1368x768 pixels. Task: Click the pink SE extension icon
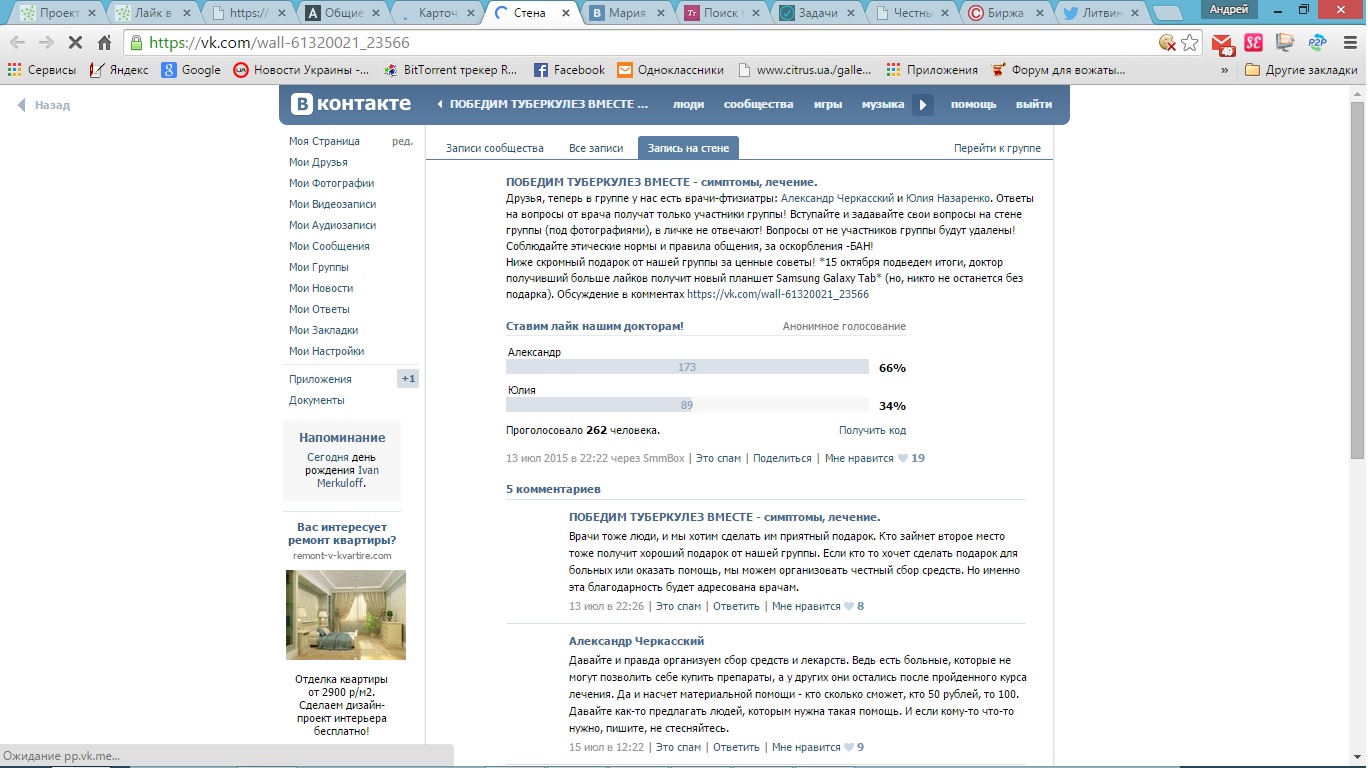1253,43
